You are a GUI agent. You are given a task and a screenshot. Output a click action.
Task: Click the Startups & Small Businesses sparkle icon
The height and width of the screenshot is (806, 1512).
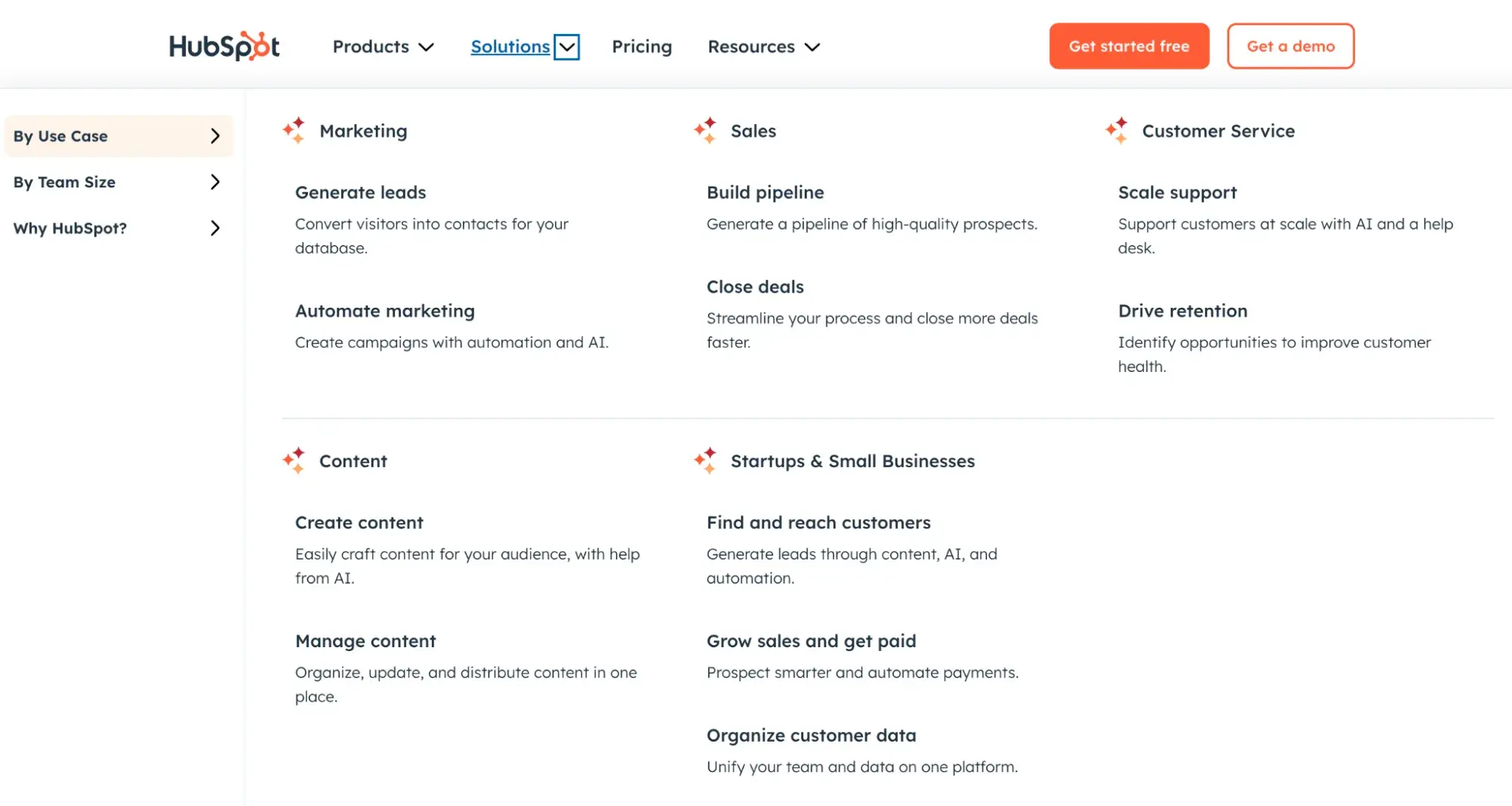click(706, 460)
